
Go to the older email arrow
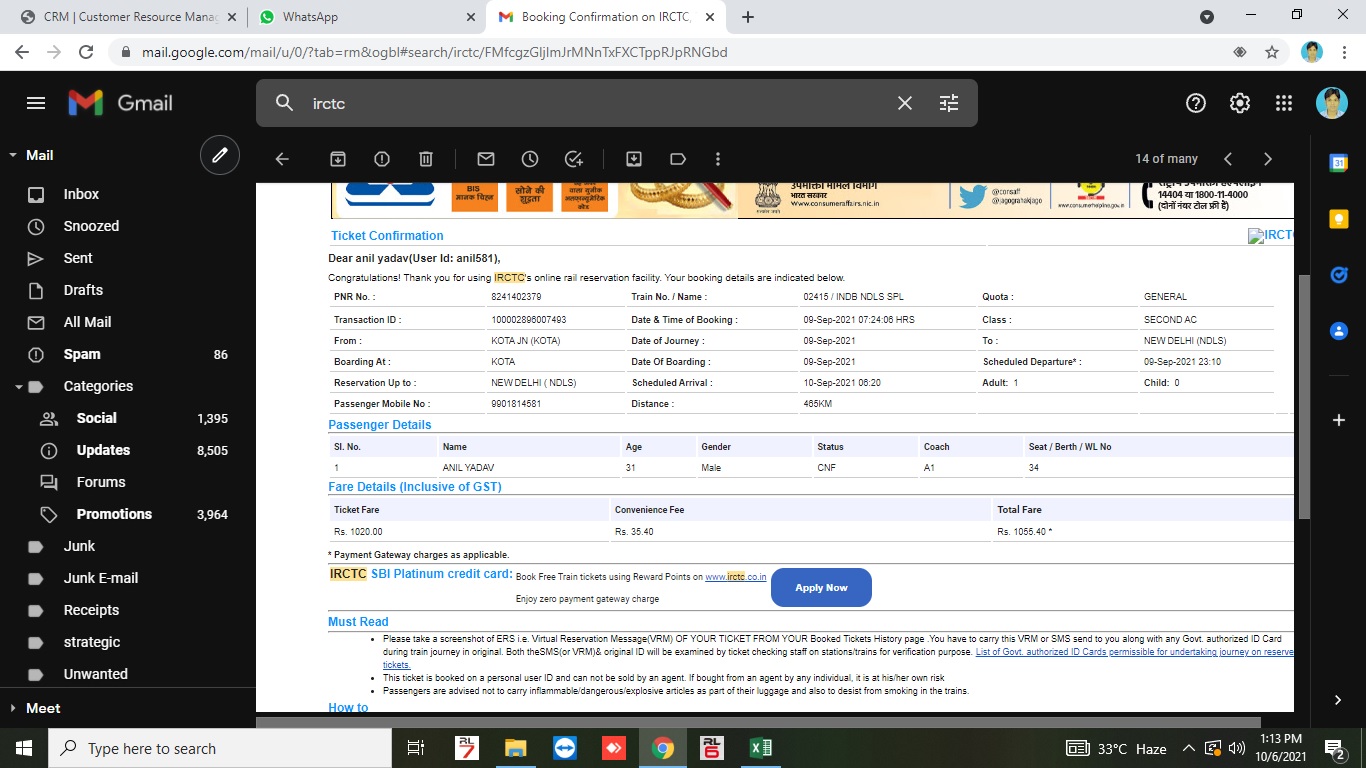pos(1268,159)
